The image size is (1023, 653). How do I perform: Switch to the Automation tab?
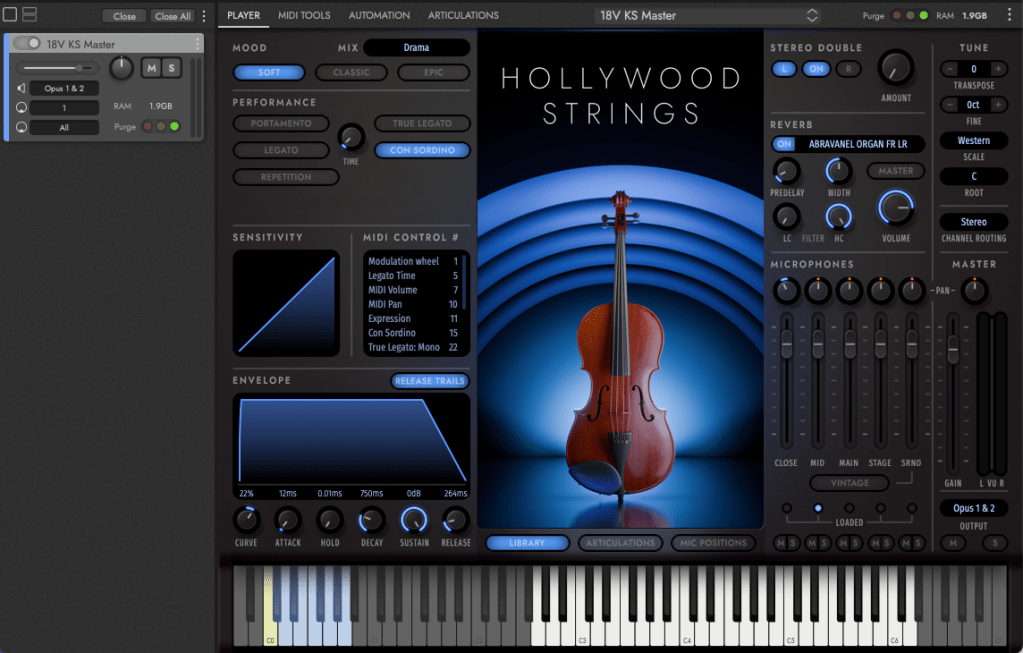[379, 15]
